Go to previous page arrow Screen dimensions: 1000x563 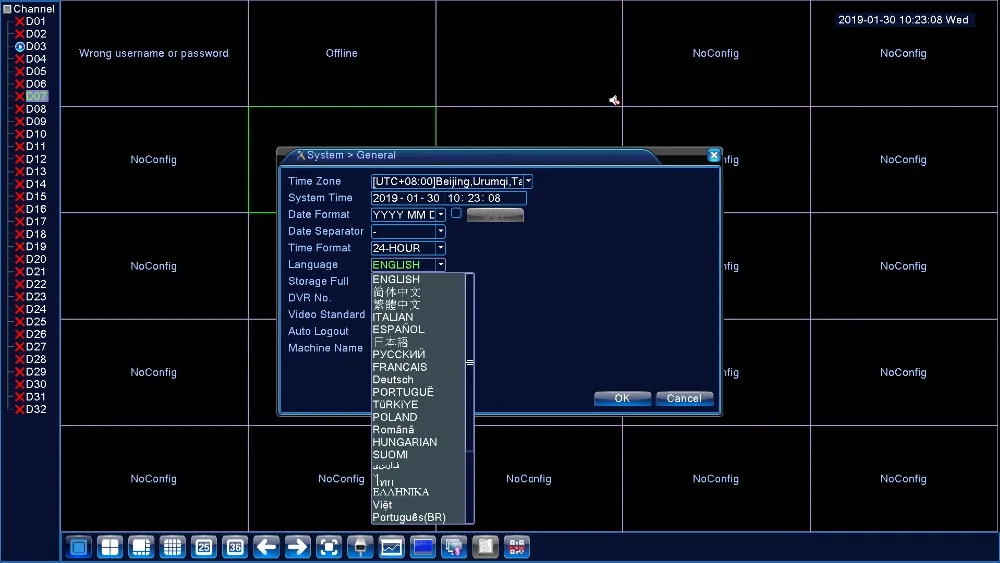click(x=267, y=547)
